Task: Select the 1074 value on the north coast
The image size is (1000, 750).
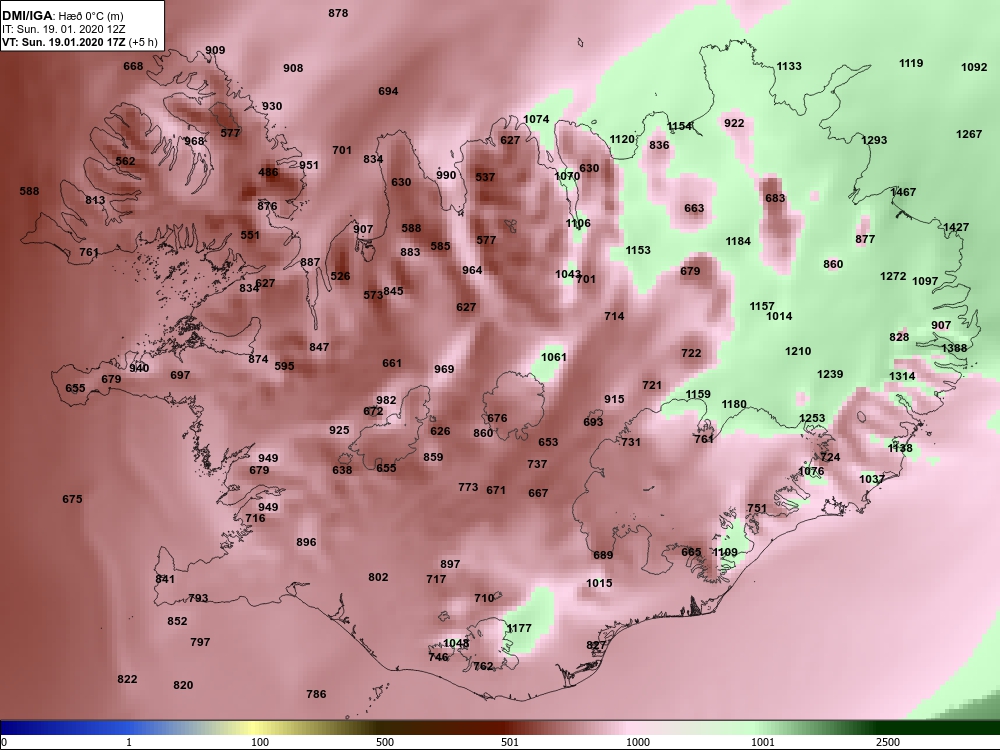Action: coord(536,119)
